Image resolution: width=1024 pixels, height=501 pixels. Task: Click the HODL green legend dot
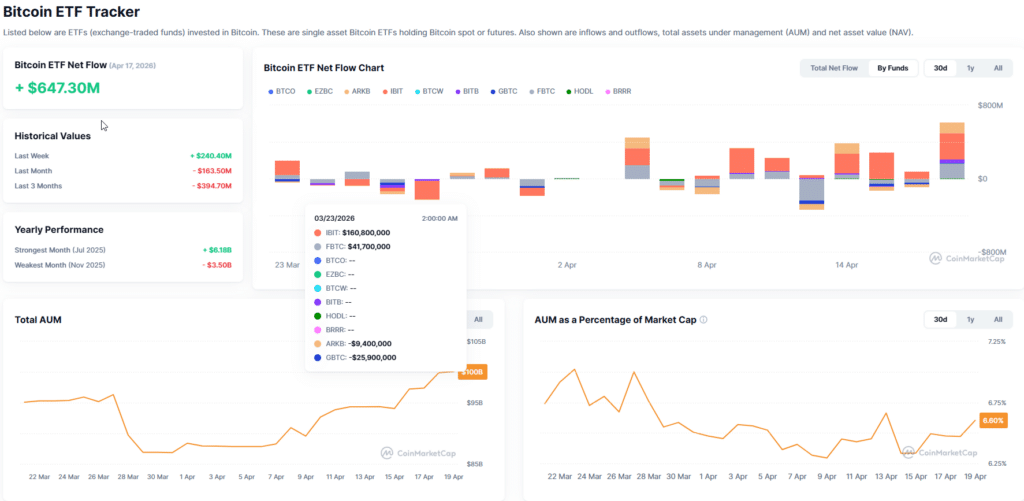[x=568, y=91]
